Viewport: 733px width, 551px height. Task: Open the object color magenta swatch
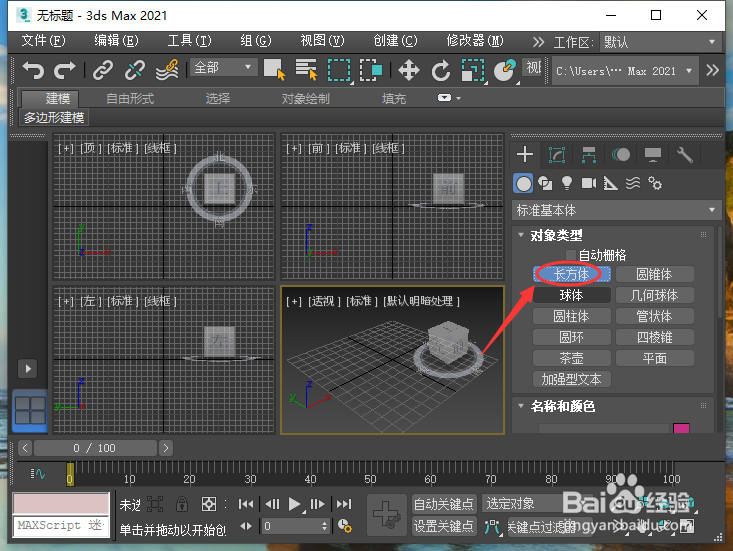coord(681,428)
